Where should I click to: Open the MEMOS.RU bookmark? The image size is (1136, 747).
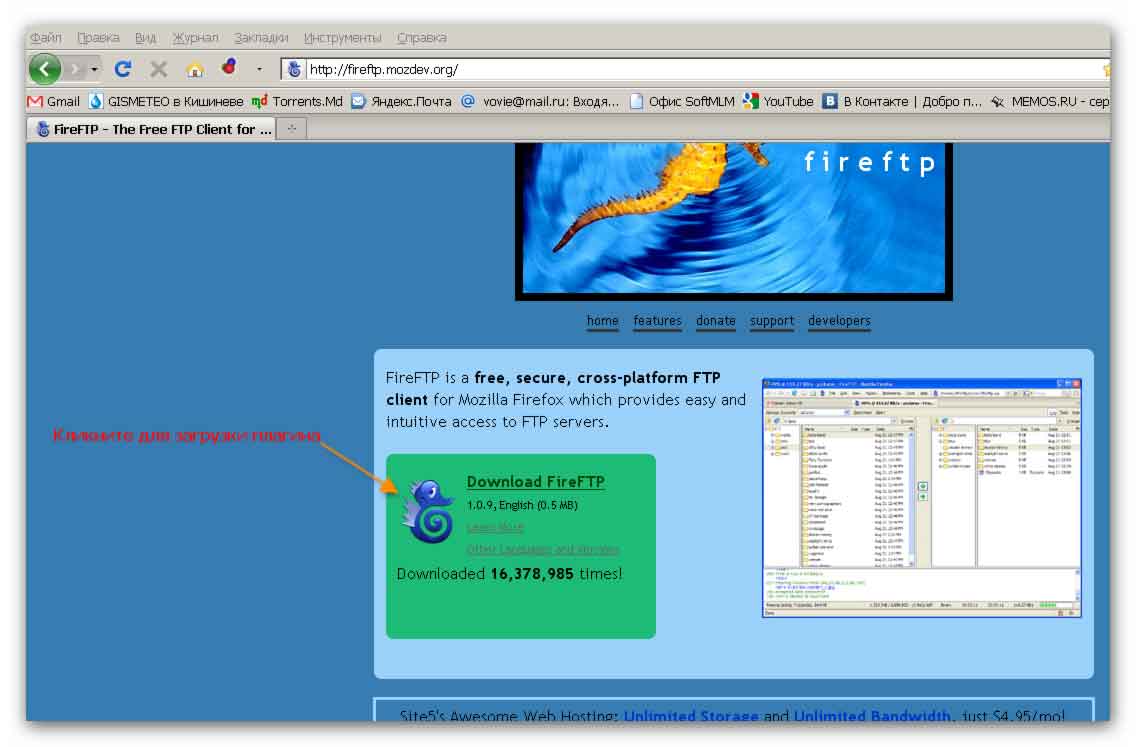click(x=1050, y=101)
